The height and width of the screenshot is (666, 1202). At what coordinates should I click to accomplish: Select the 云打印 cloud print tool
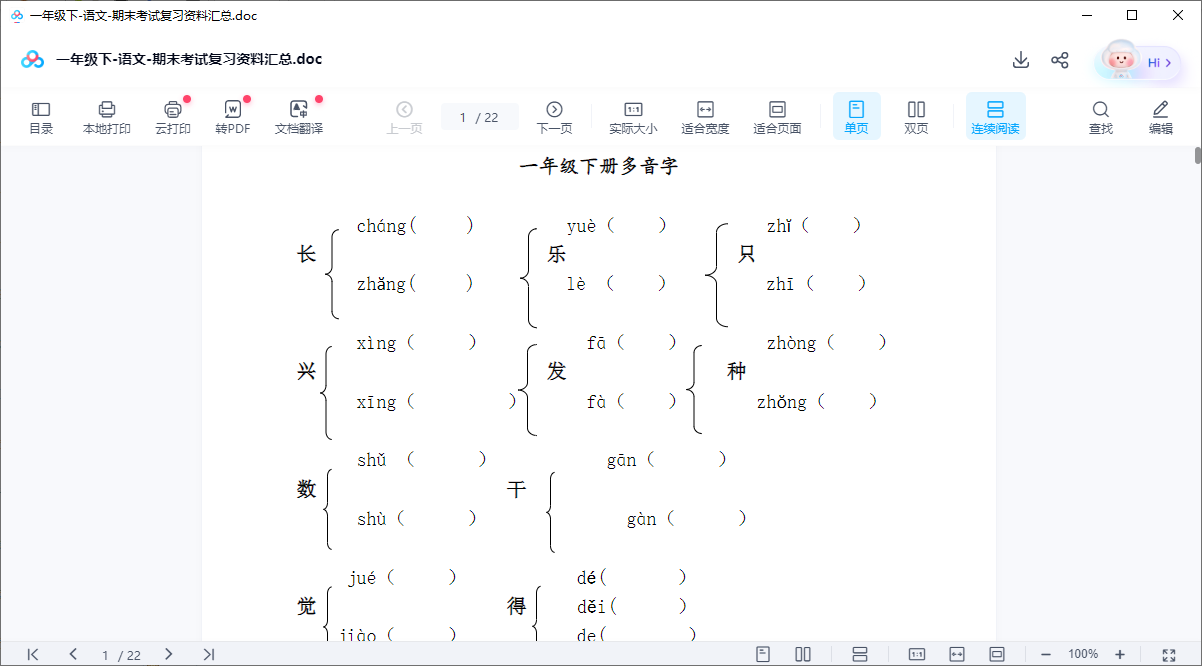click(172, 117)
